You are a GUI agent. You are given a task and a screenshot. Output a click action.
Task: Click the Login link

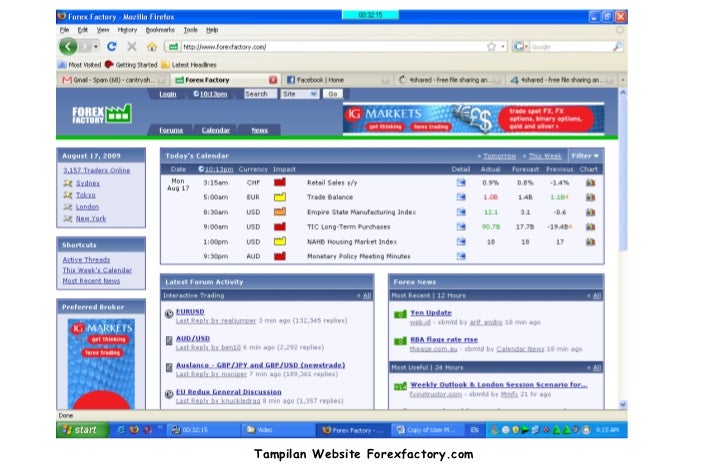(168, 94)
